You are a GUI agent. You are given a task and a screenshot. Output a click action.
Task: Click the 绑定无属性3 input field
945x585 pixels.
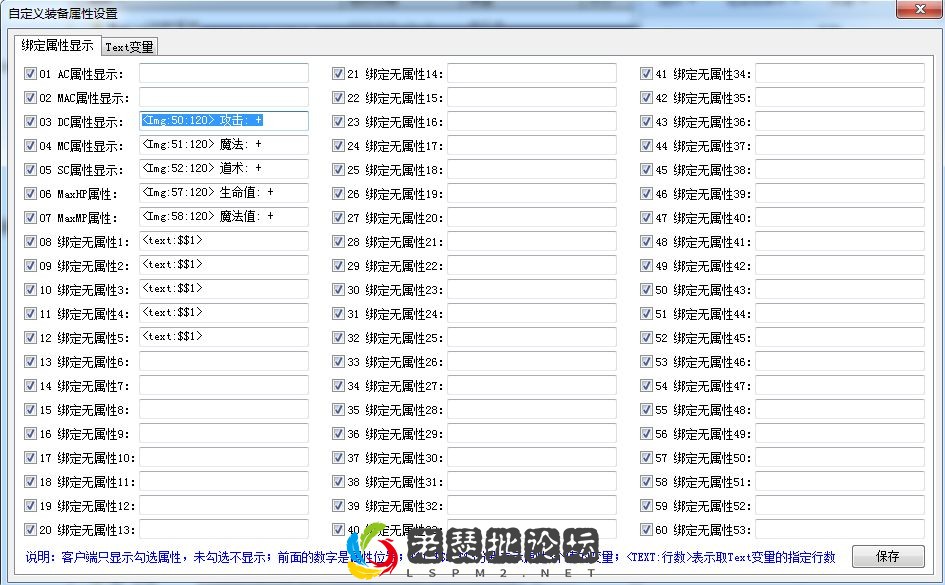click(224, 289)
